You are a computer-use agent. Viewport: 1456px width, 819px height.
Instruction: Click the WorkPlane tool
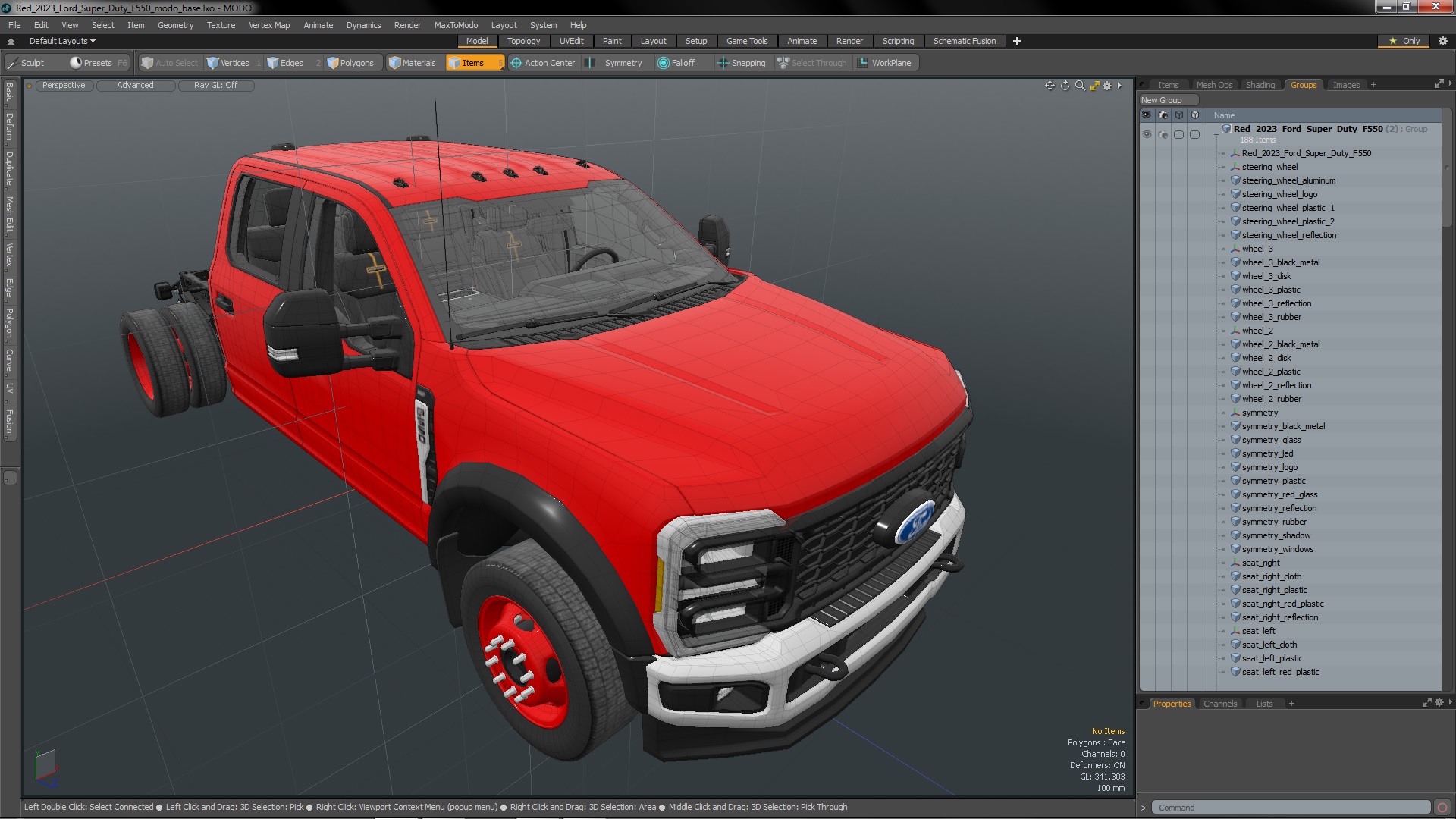coord(884,63)
